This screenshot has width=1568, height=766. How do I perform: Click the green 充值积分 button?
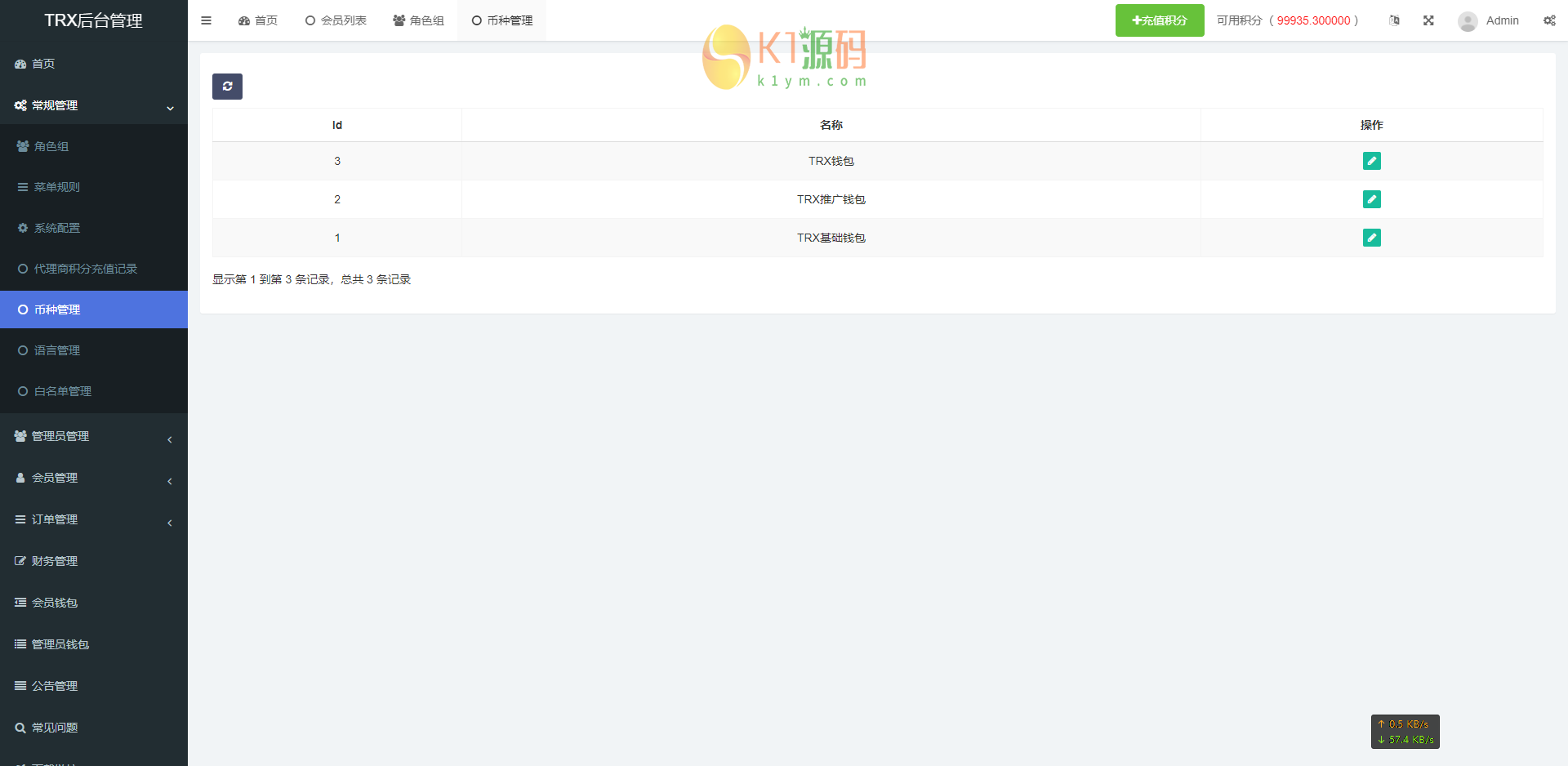coord(1160,20)
